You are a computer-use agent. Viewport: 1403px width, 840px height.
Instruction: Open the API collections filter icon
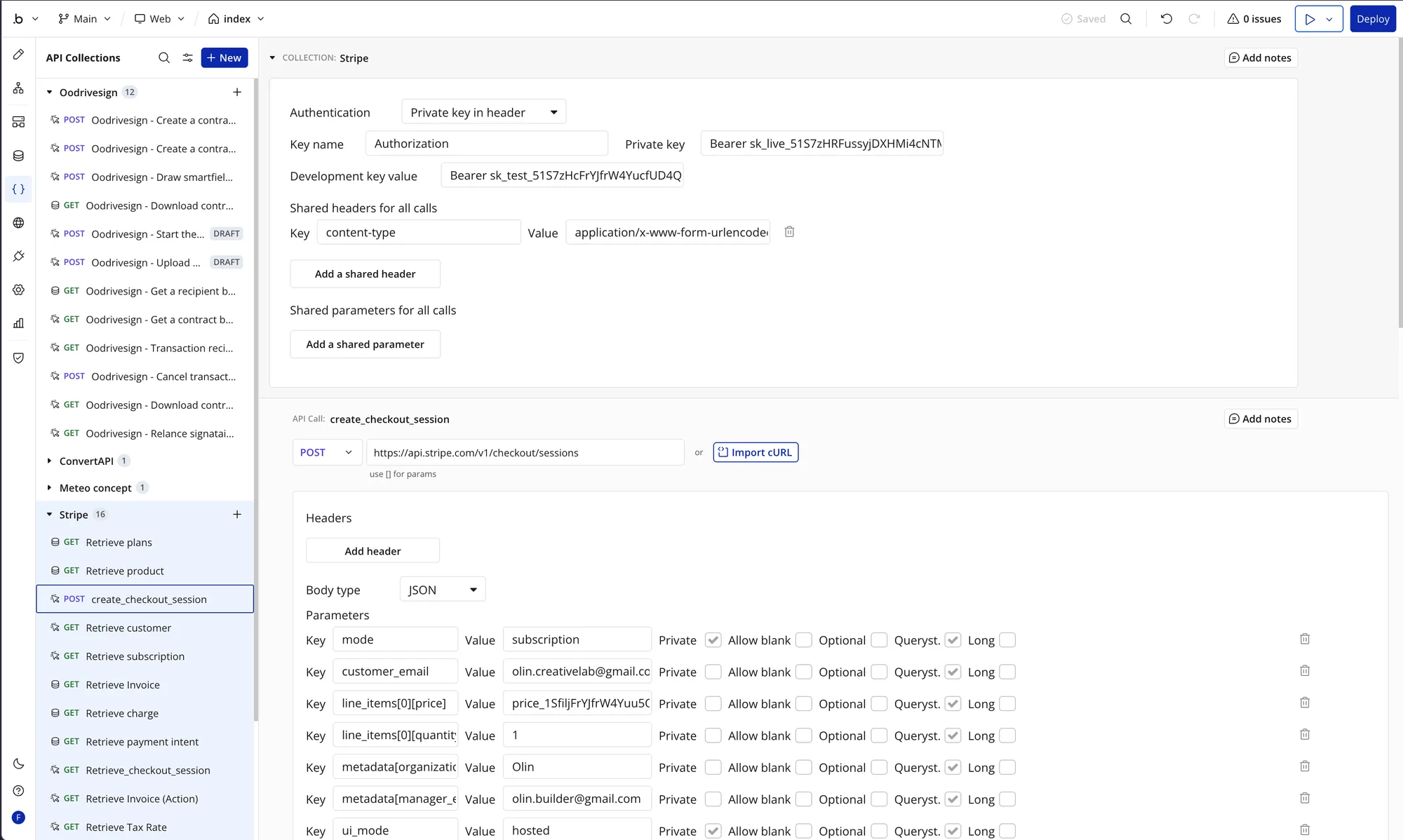coord(187,57)
